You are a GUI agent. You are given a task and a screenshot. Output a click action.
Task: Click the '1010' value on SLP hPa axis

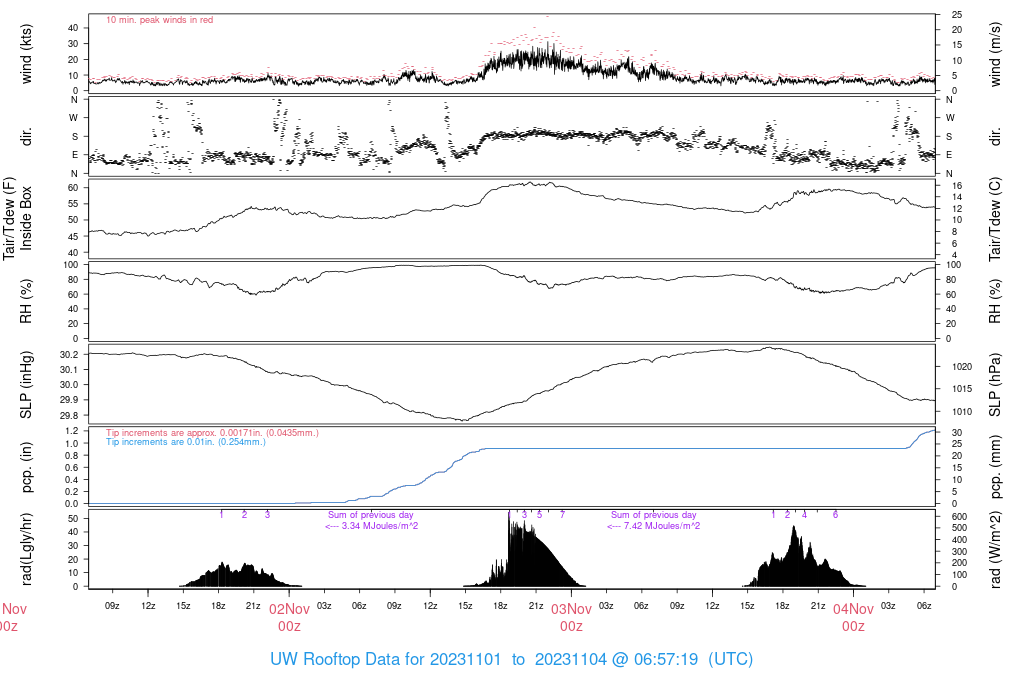click(962, 411)
